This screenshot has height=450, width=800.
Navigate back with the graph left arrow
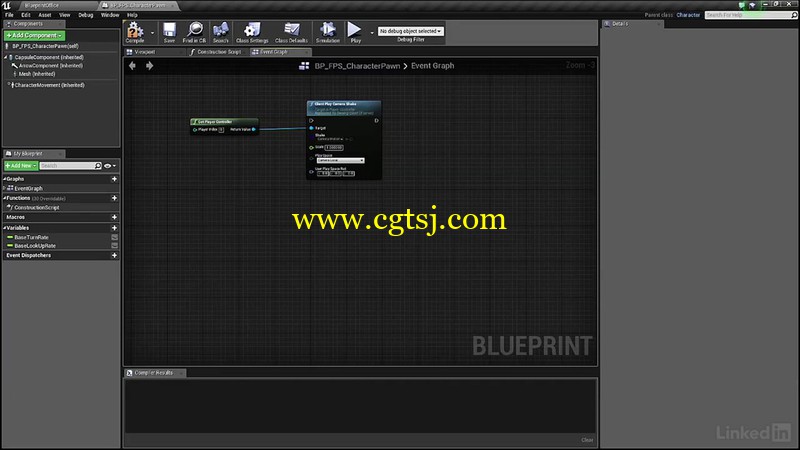pyautogui.click(x=133, y=65)
